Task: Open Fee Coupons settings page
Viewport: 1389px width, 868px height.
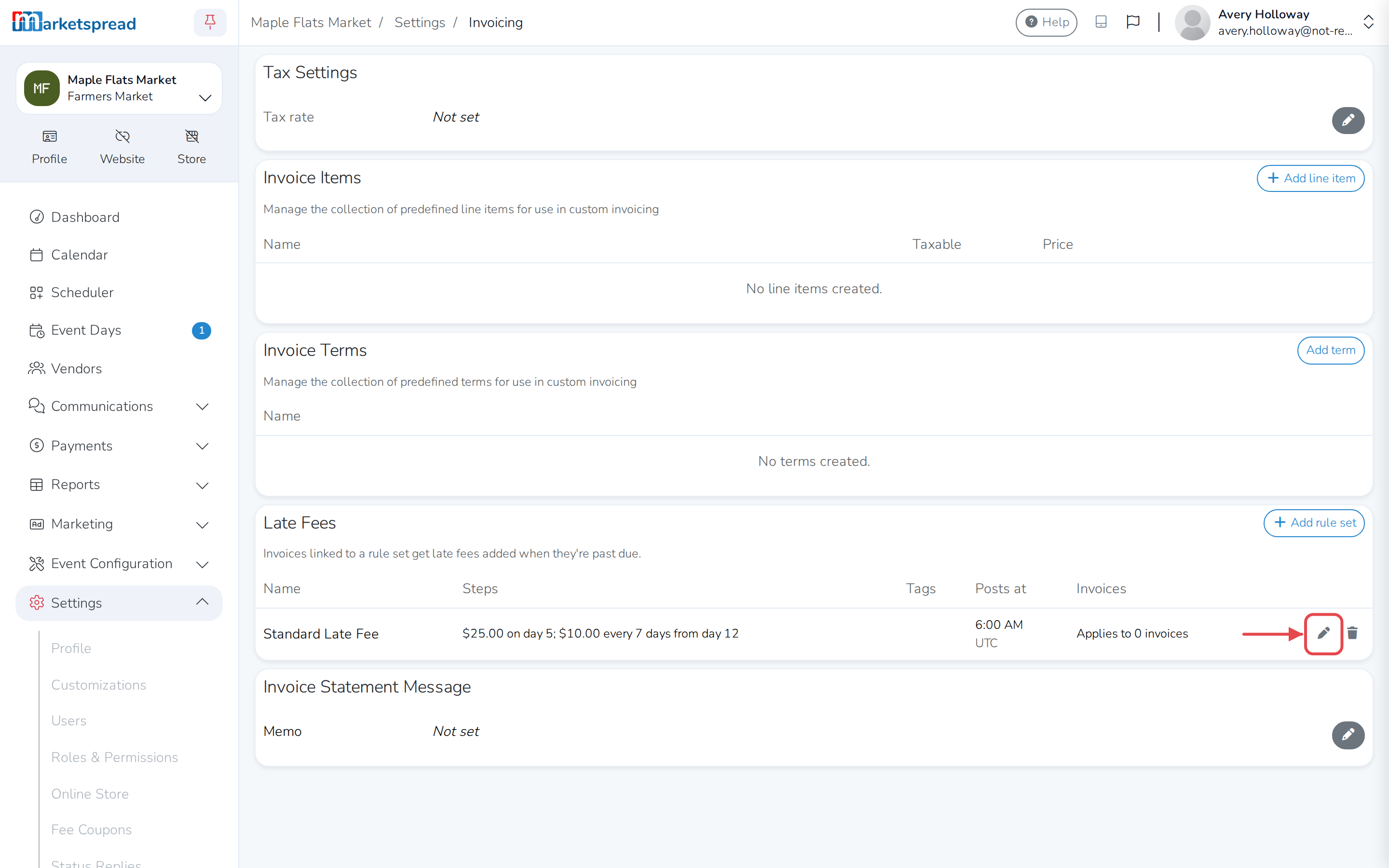Action: (x=91, y=829)
